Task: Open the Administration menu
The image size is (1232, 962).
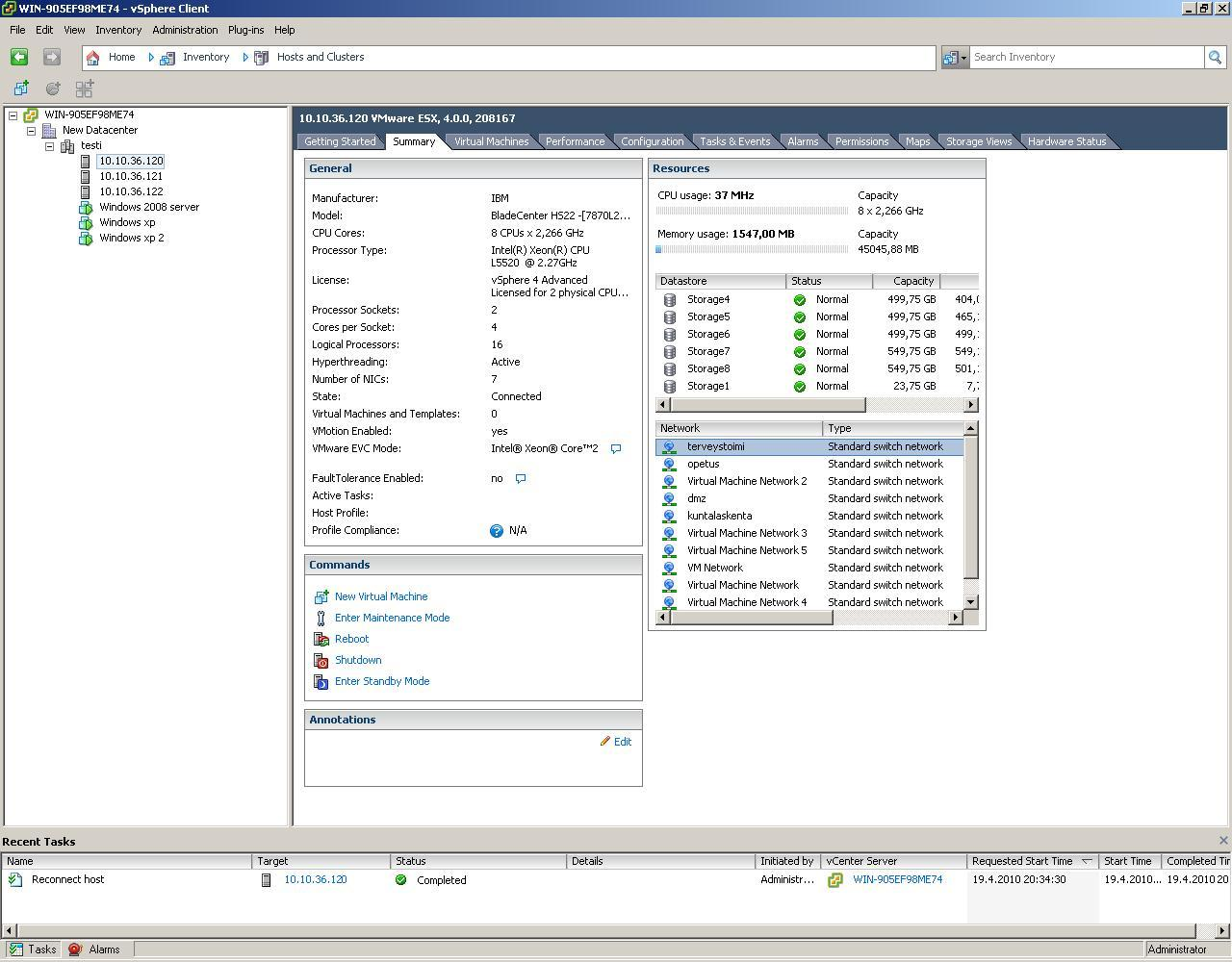Action: [185, 30]
